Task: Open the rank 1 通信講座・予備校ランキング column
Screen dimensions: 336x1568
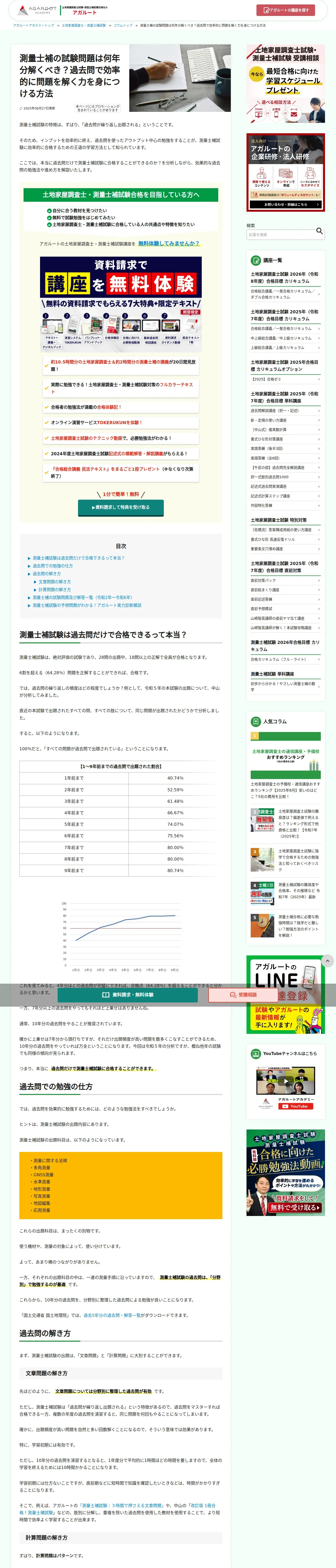Action: [285, 766]
